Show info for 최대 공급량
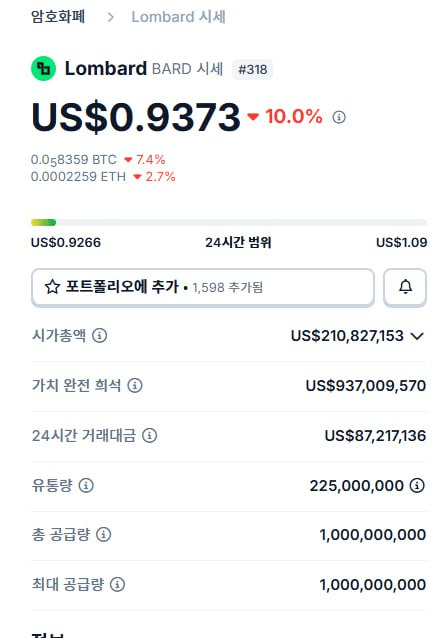This screenshot has height=638, width=444. tap(118, 584)
